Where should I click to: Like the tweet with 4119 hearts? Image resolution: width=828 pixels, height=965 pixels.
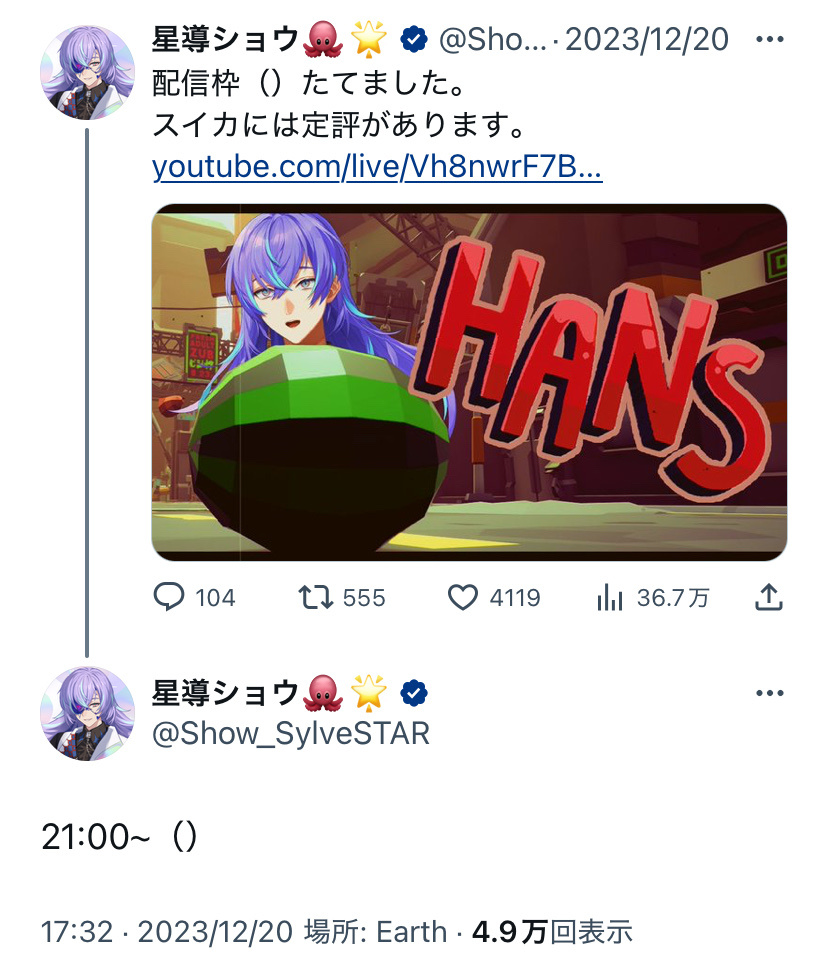tap(462, 597)
